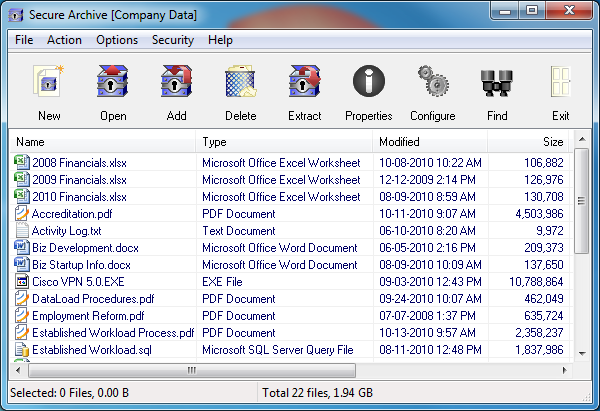Click the PDF icon of Employment Reform.pdf
600x411 pixels.
(x=22, y=315)
